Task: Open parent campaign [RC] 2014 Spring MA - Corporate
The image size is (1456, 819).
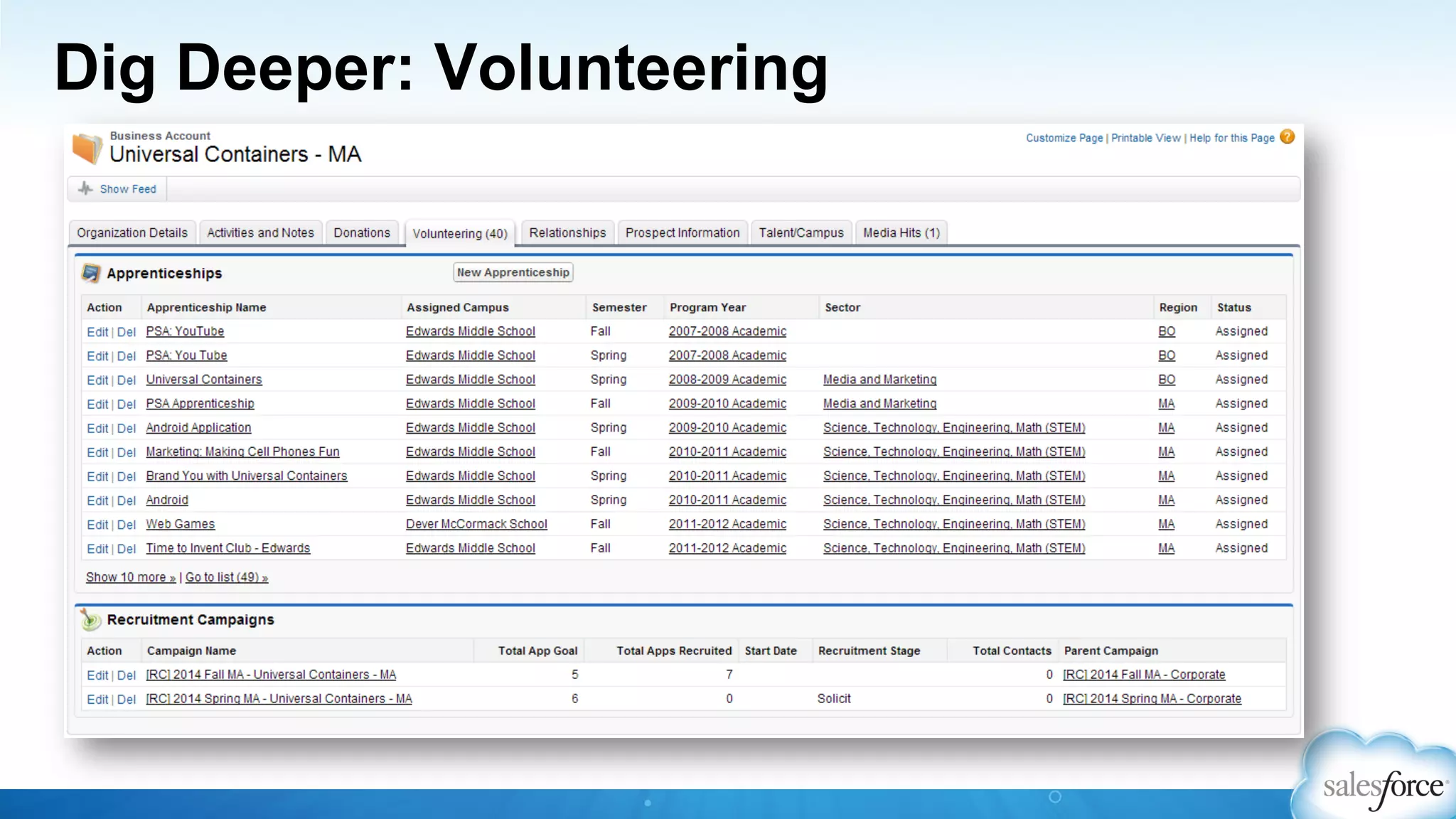Action: (1152, 699)
